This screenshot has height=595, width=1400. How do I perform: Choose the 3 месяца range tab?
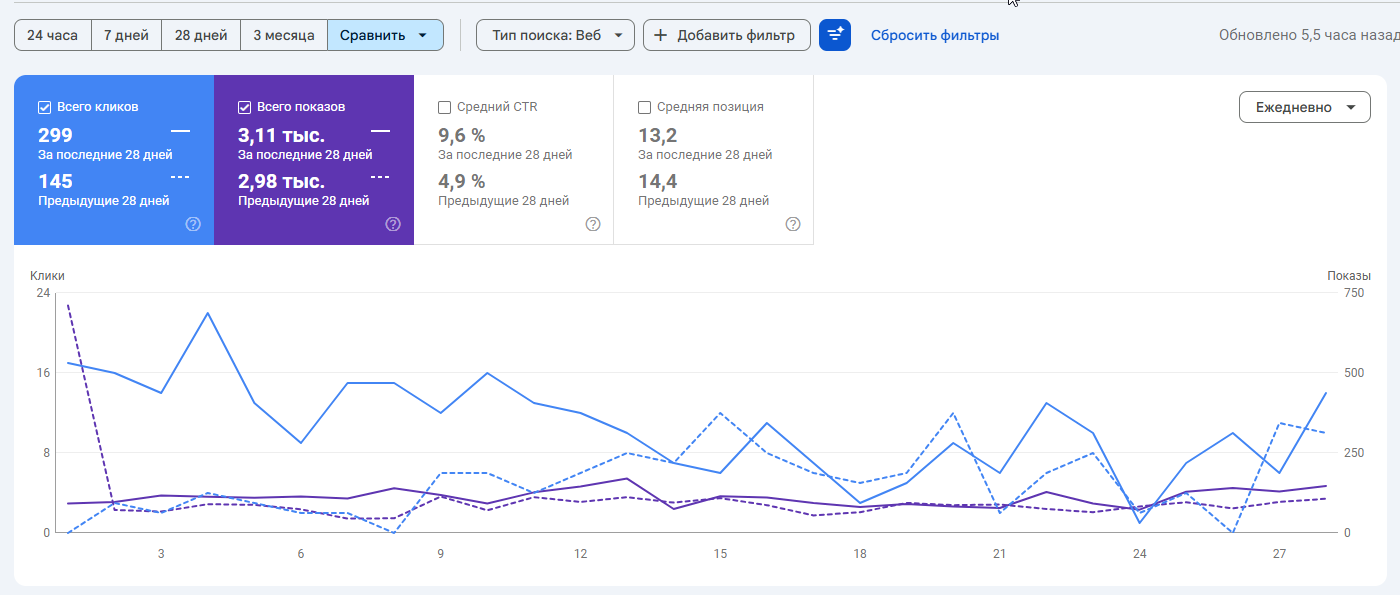coord(284,35)
